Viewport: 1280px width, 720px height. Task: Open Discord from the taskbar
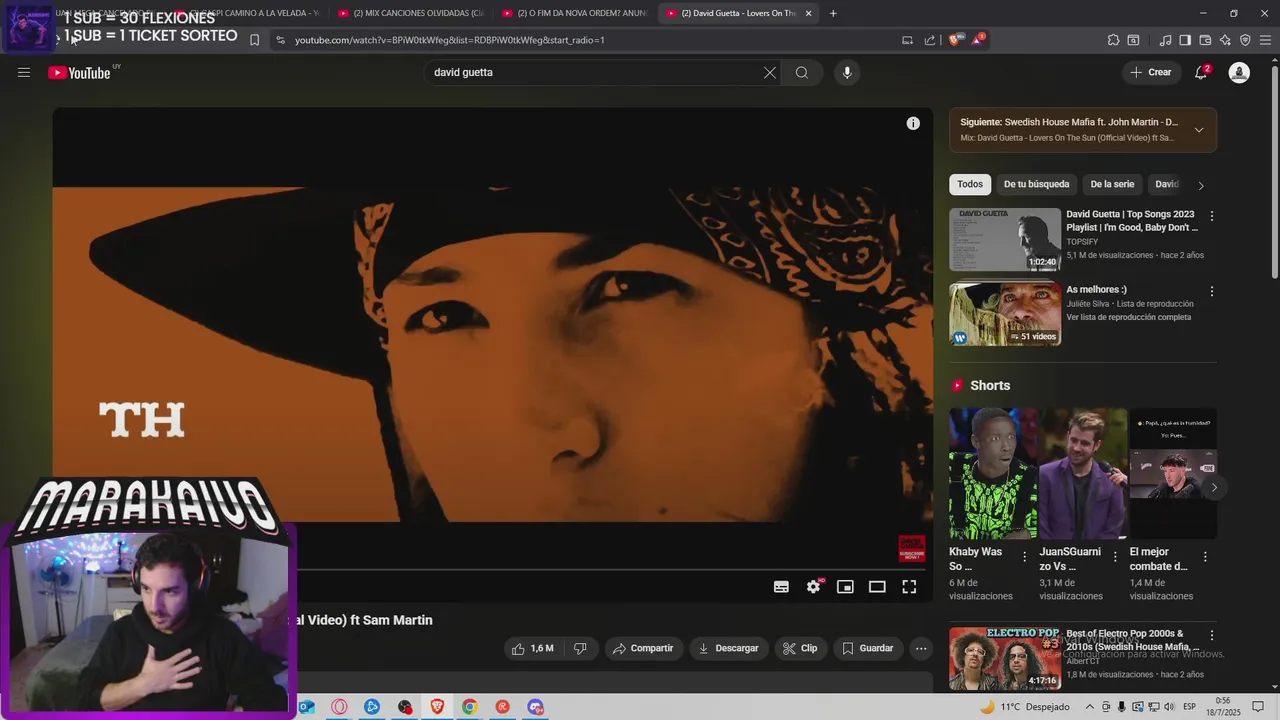pyautogui.click(x=535, y=707)
